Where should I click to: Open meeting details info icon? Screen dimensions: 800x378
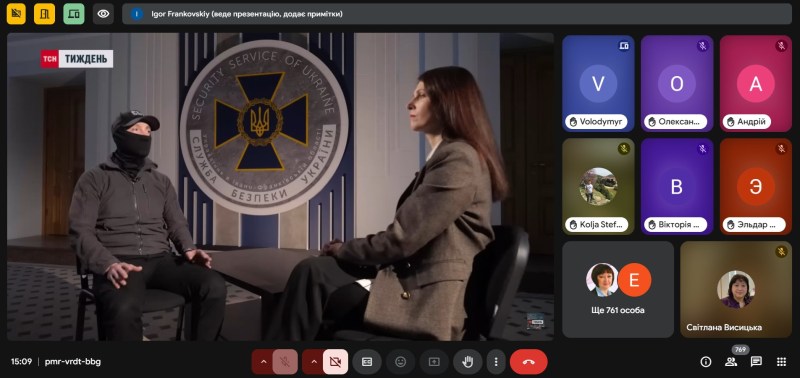pos(706,362)
